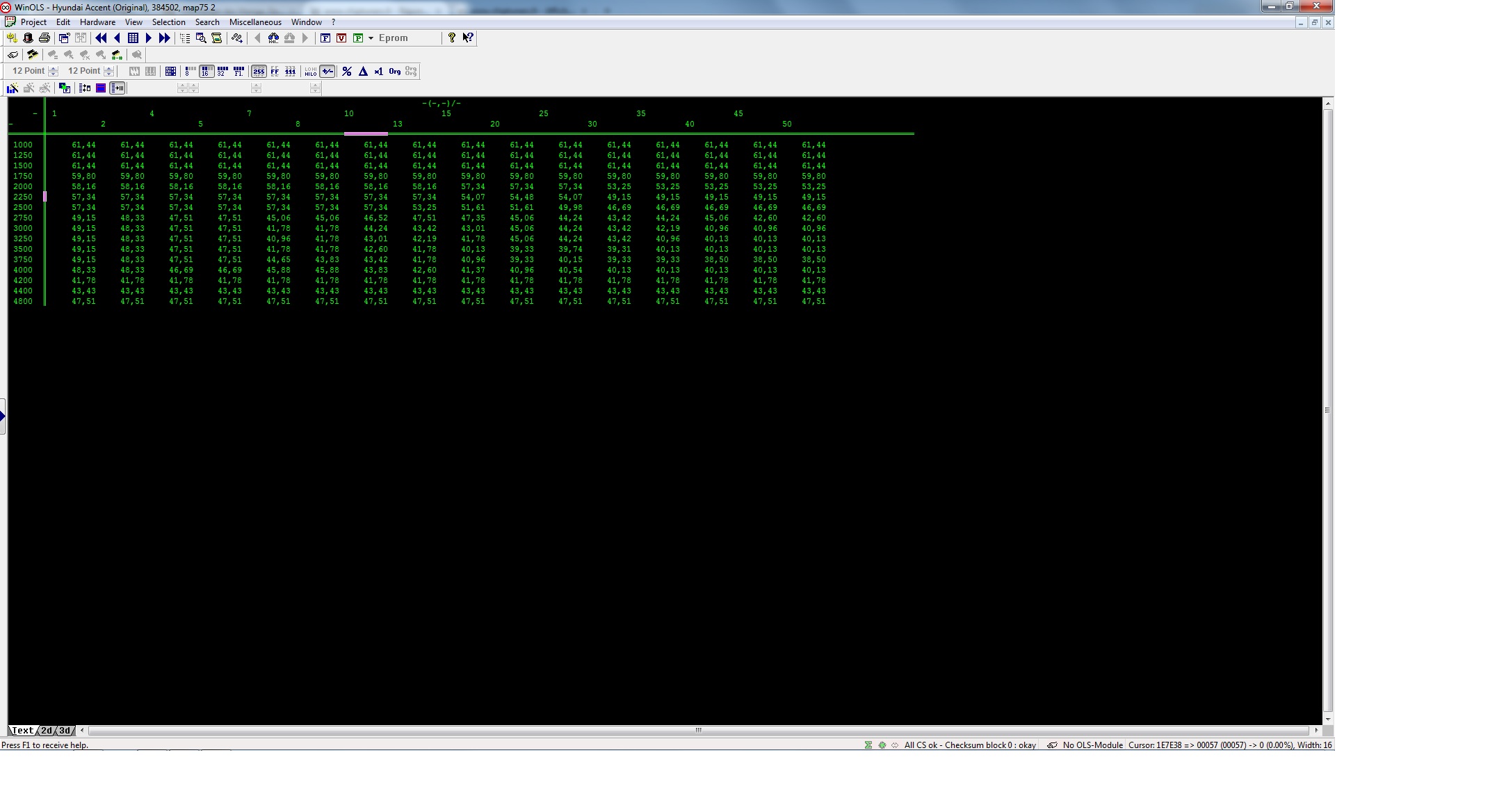
Task: Click the What's This help pointer button
Action: click(x=468, y=38)
